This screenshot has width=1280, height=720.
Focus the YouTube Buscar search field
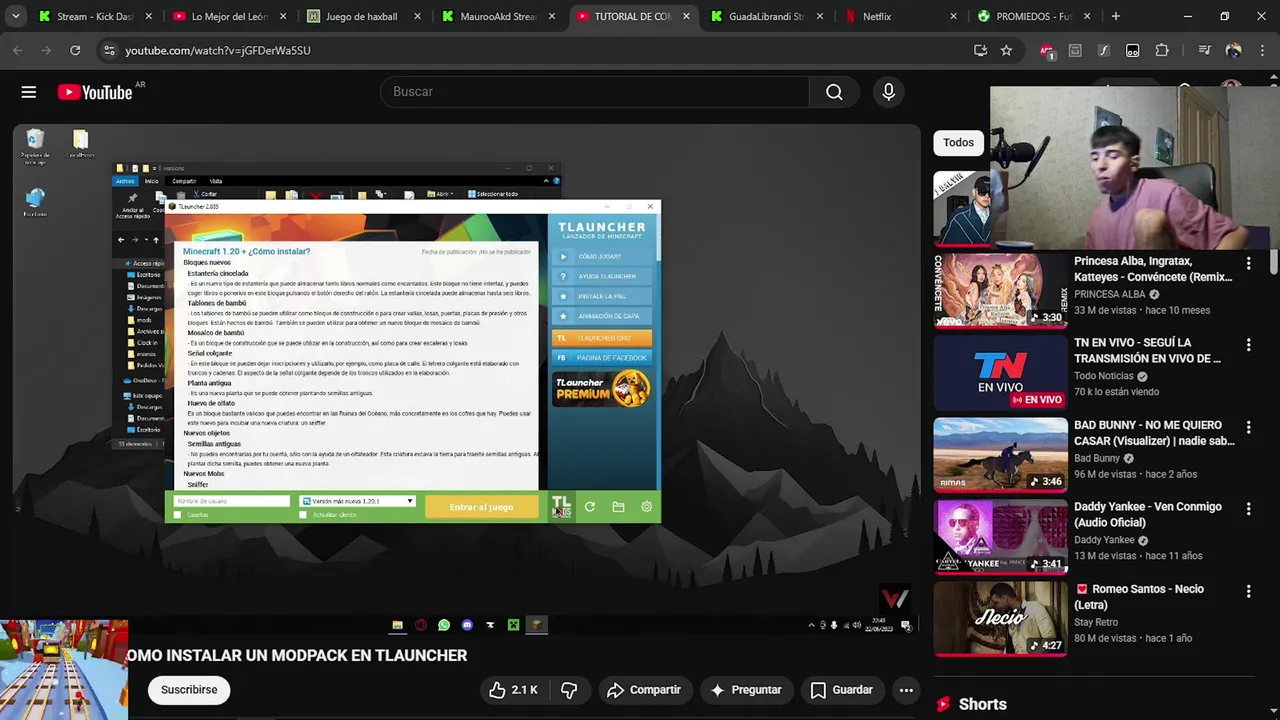coord(595,92)
